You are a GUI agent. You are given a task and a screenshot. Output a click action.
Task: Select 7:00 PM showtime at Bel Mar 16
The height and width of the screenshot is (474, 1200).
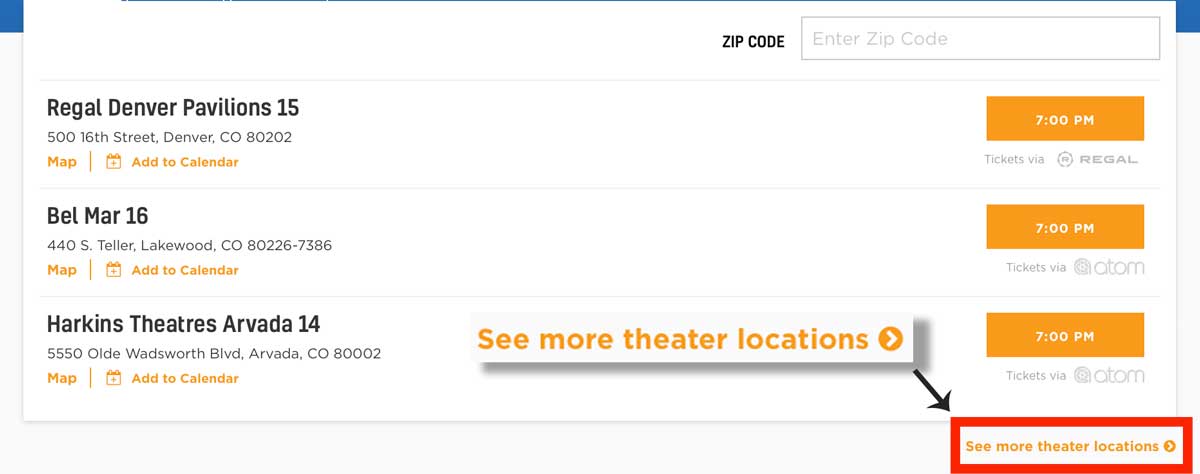point(1065,227)
